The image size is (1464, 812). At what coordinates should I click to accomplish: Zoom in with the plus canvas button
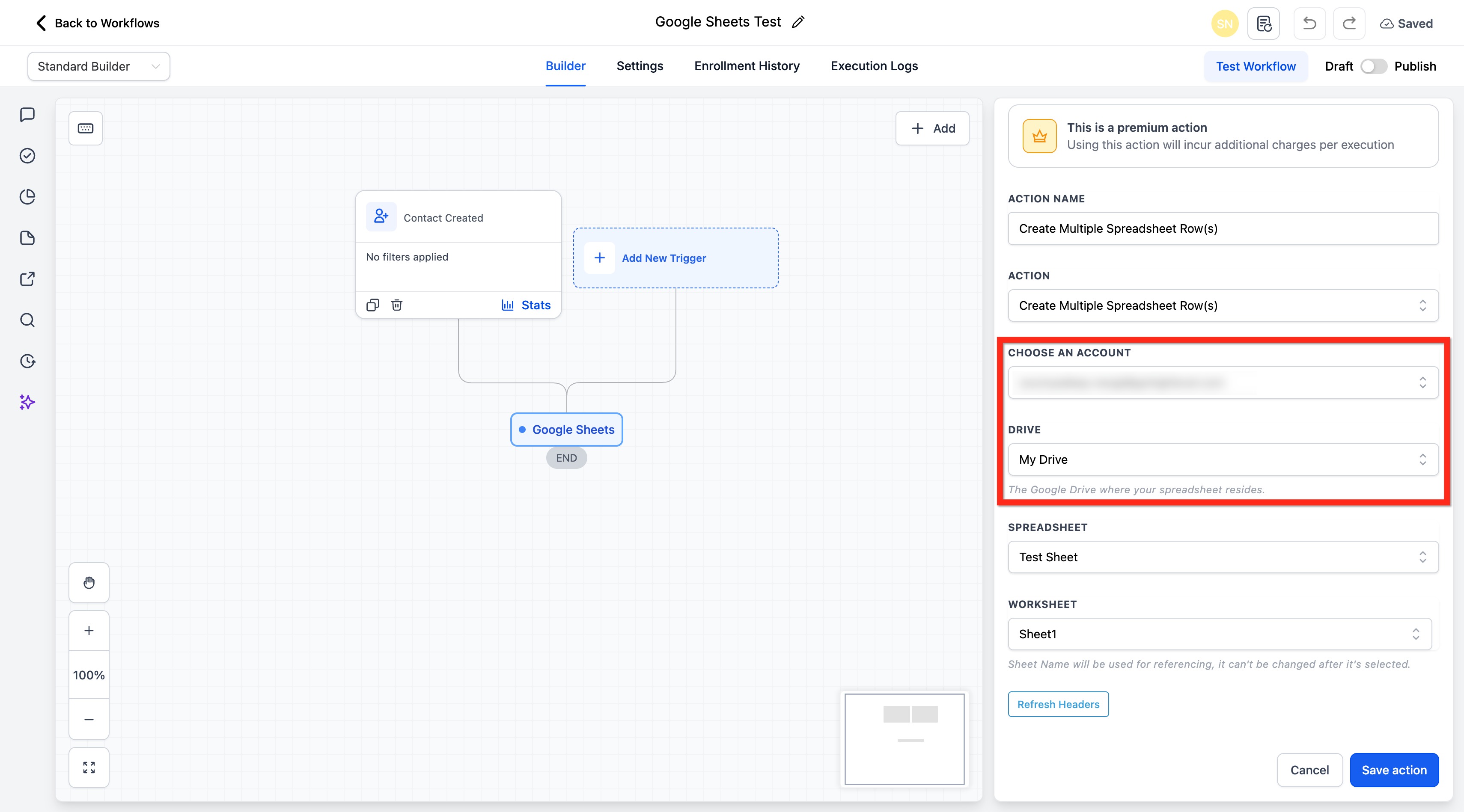(89, 630)
